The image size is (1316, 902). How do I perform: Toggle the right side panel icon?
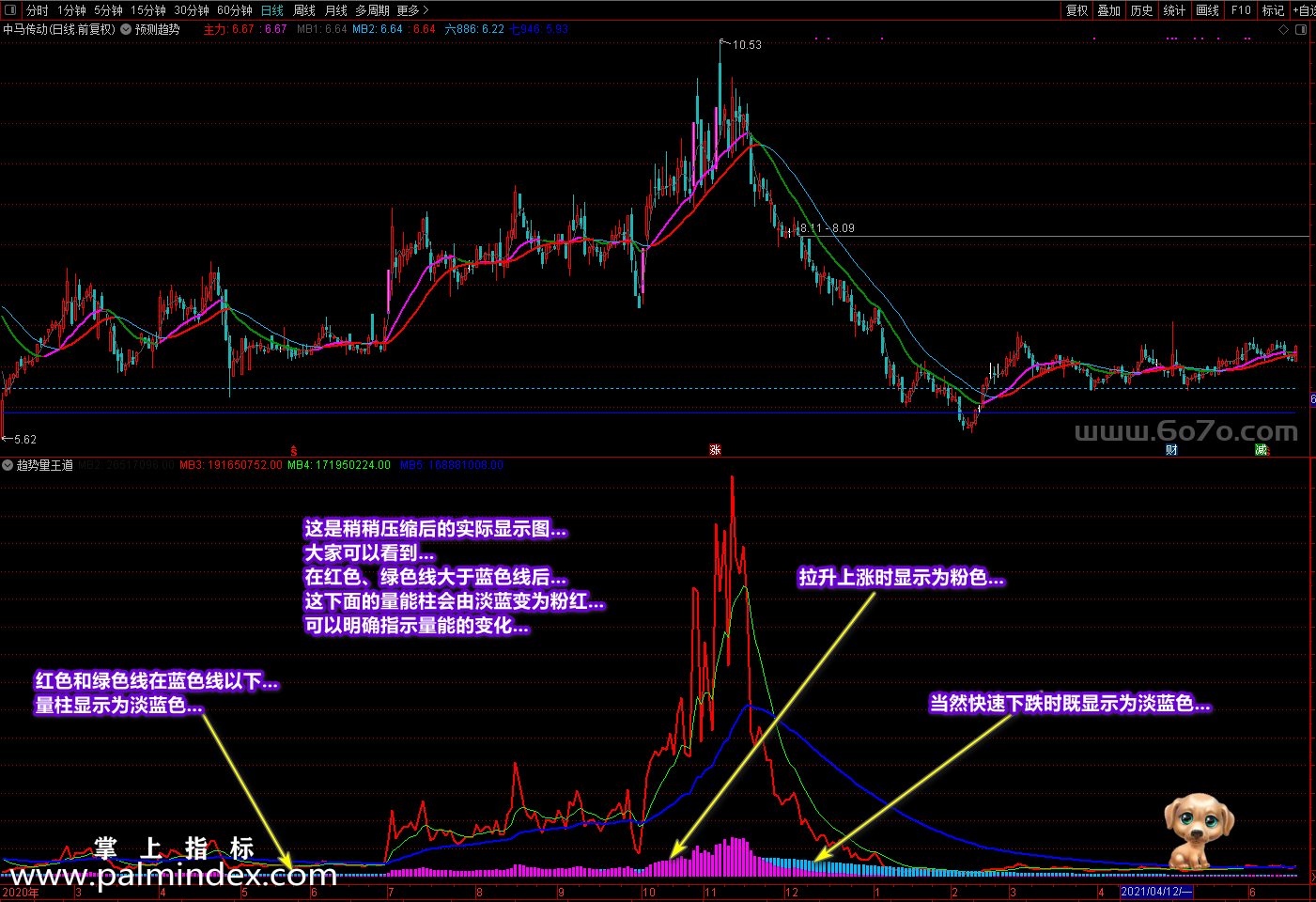click(x=1301, y=29)
